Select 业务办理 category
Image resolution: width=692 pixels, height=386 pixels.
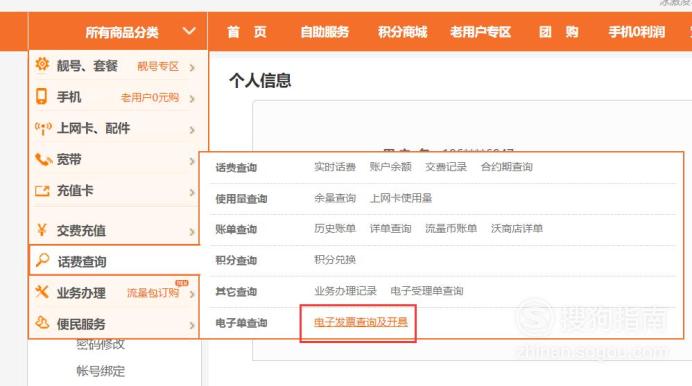point(81,293)
